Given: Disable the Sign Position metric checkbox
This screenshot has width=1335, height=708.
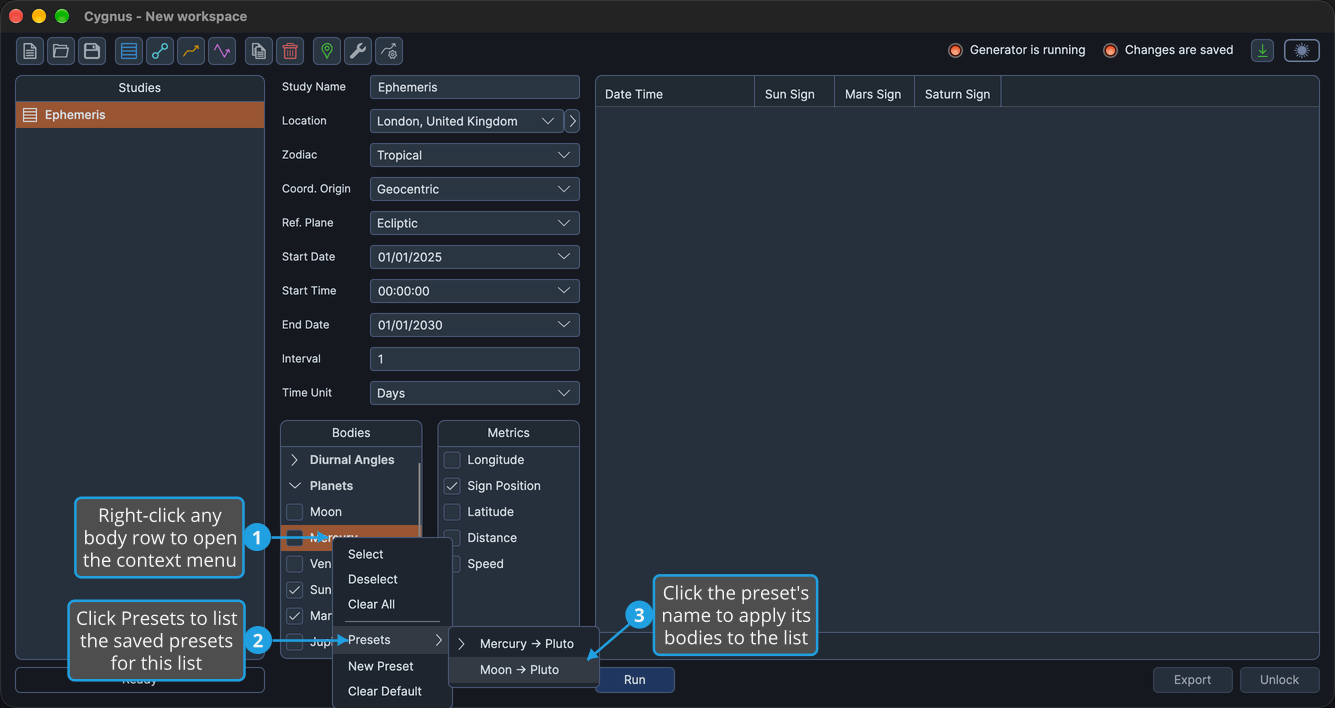Looking at the screenshot, I should tap(452, 486).
